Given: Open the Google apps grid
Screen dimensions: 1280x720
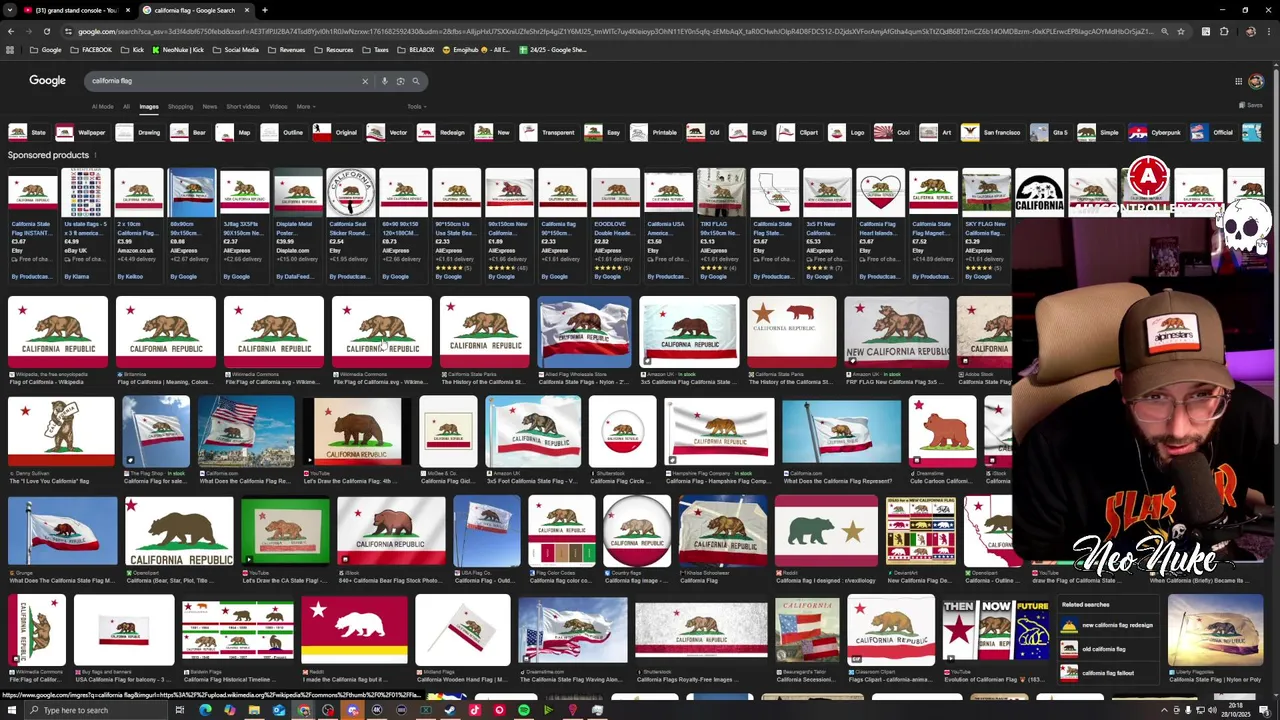Looking at the screenshot, I should point(1238,81).
